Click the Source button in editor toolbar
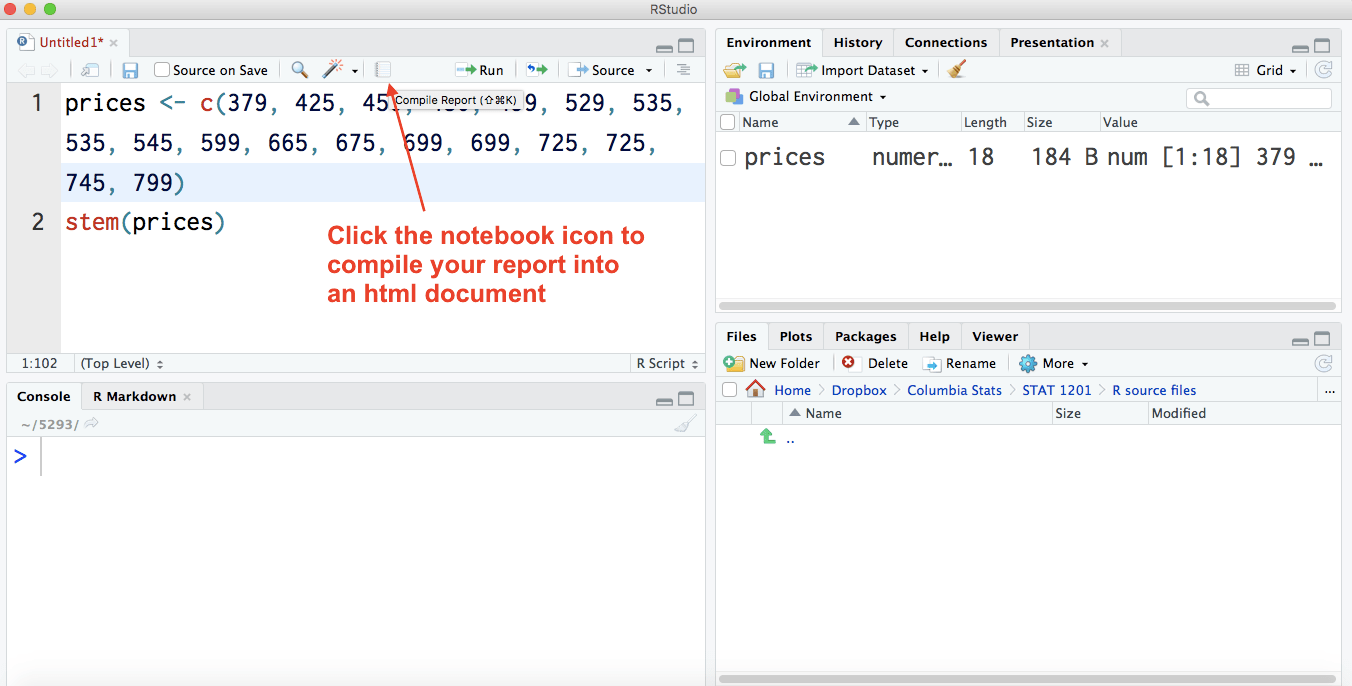Image resolution: width=1352 pixels, height=686 pixels. (x=601, y=70)
